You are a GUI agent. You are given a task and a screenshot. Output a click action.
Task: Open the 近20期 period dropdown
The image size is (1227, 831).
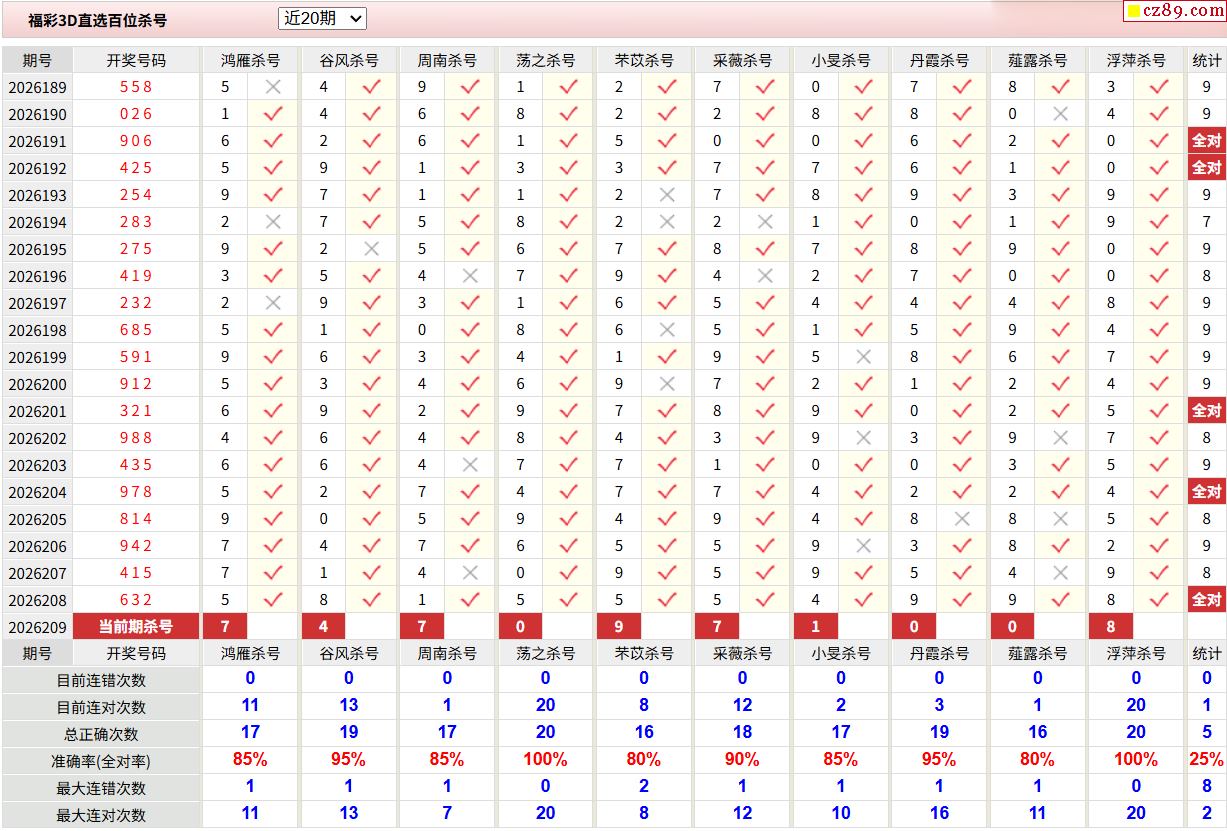click(322, 19)
